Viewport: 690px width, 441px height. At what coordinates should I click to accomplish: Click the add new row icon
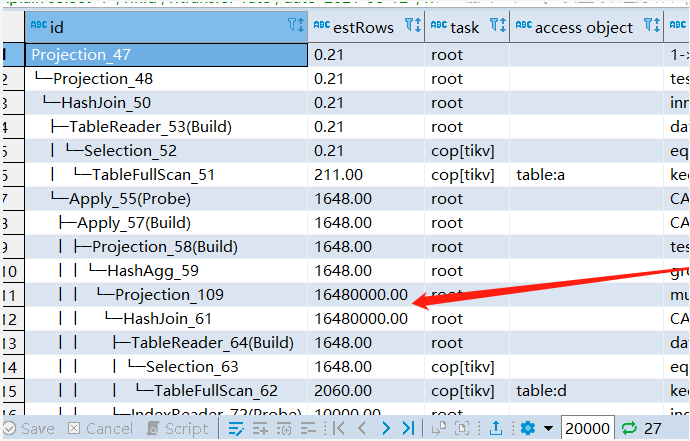[x=260, y=428]
